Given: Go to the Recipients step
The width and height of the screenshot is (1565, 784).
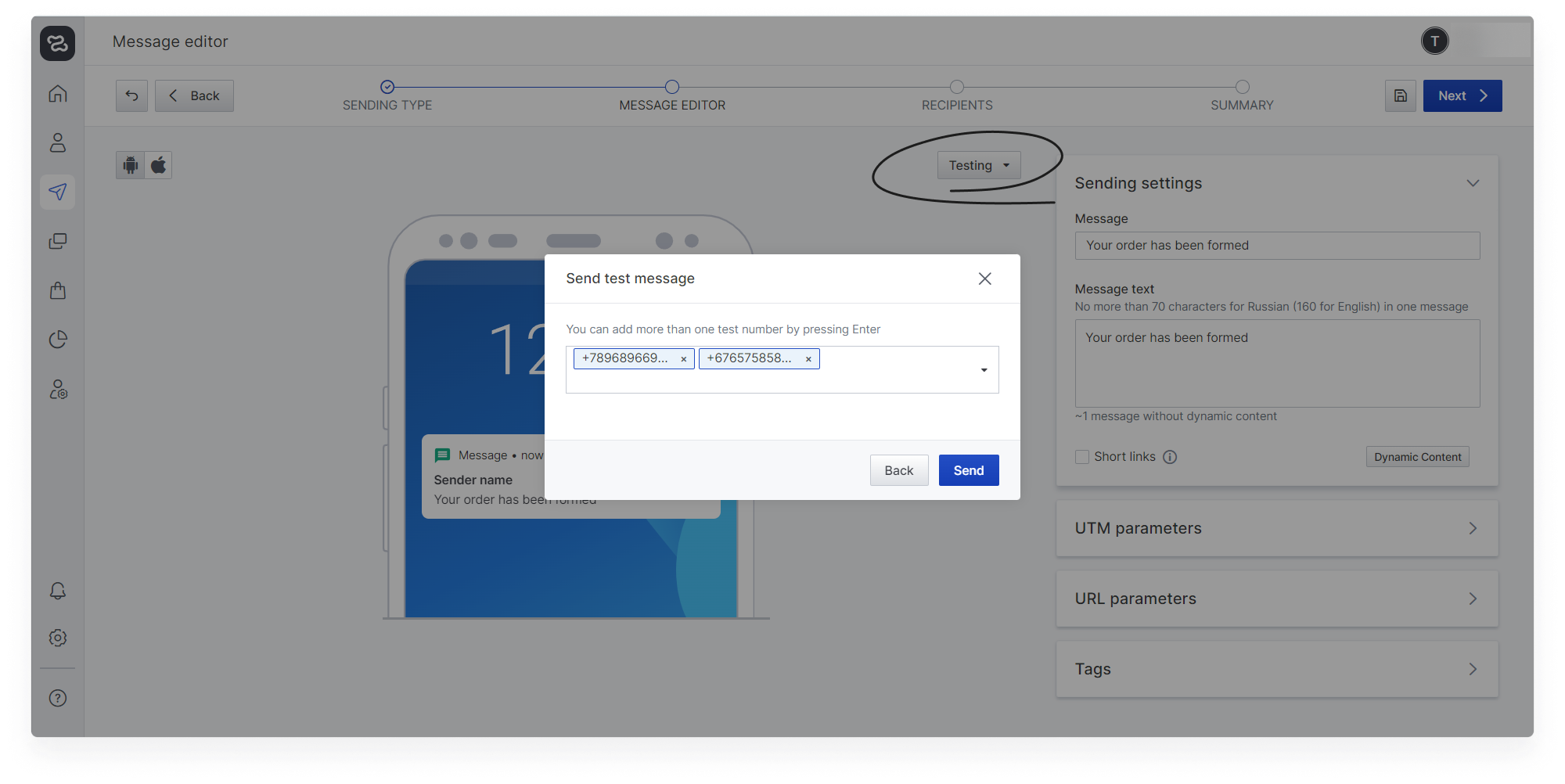Looking at the screenshot, I should 957,96.
